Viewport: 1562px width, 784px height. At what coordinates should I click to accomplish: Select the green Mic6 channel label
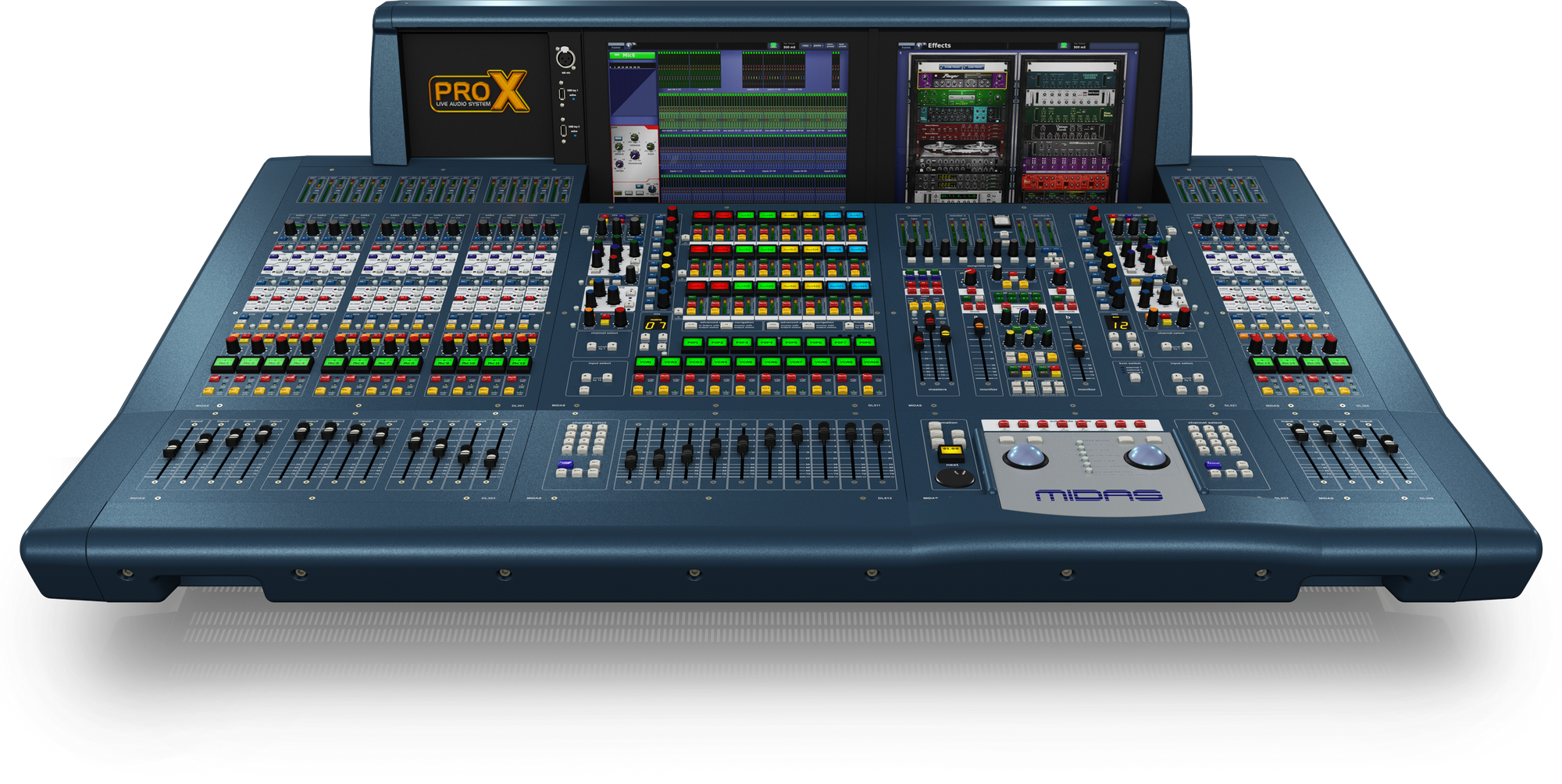[x=633, y=56]
